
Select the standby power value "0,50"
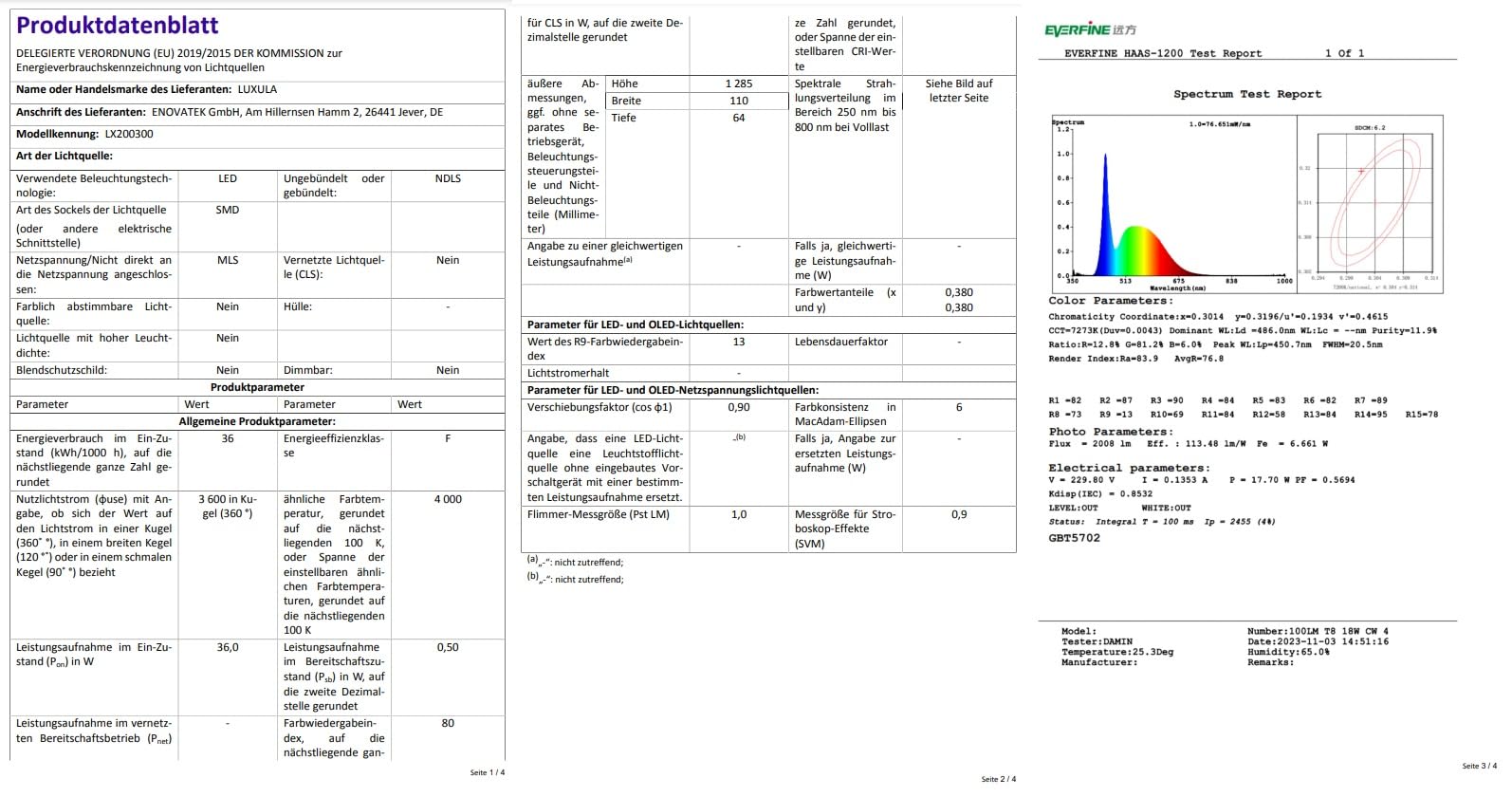click(x=448, y=647)
